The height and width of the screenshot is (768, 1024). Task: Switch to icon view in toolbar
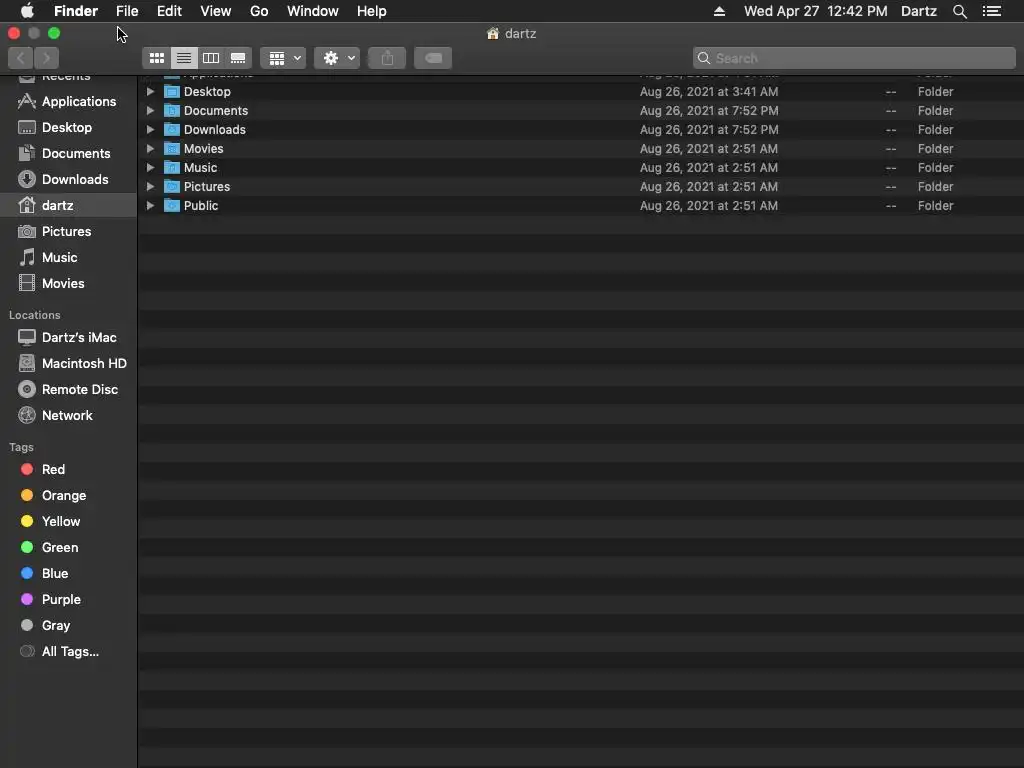coord(157,58)
